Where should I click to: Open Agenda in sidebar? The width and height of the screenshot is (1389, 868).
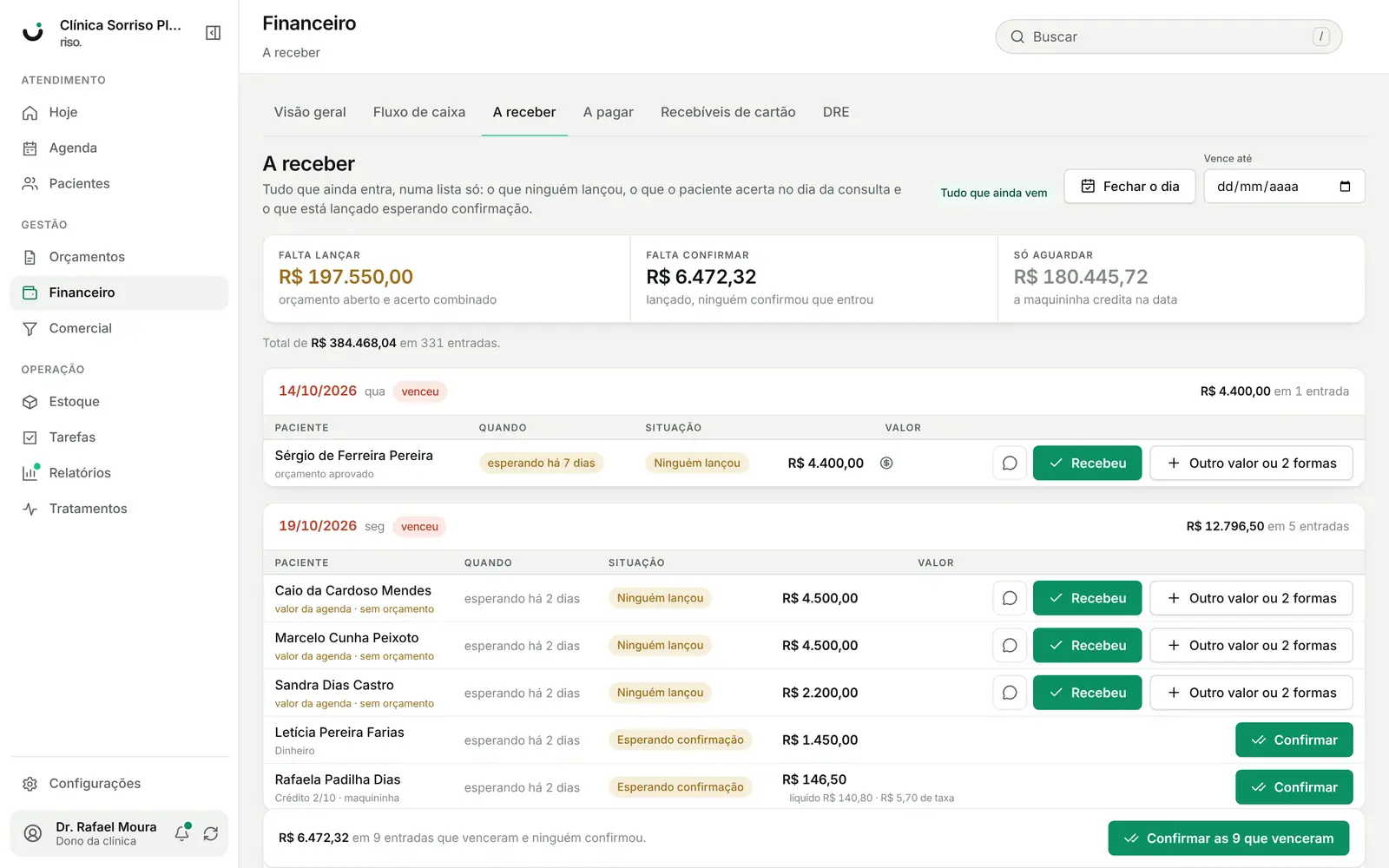click(119, 148)
